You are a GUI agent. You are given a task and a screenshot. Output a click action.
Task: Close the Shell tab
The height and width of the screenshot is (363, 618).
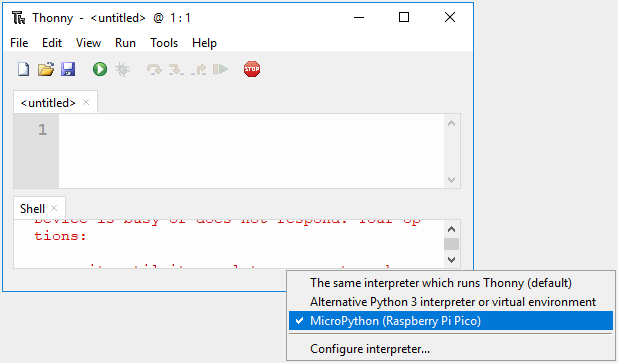tap(54, 208)
